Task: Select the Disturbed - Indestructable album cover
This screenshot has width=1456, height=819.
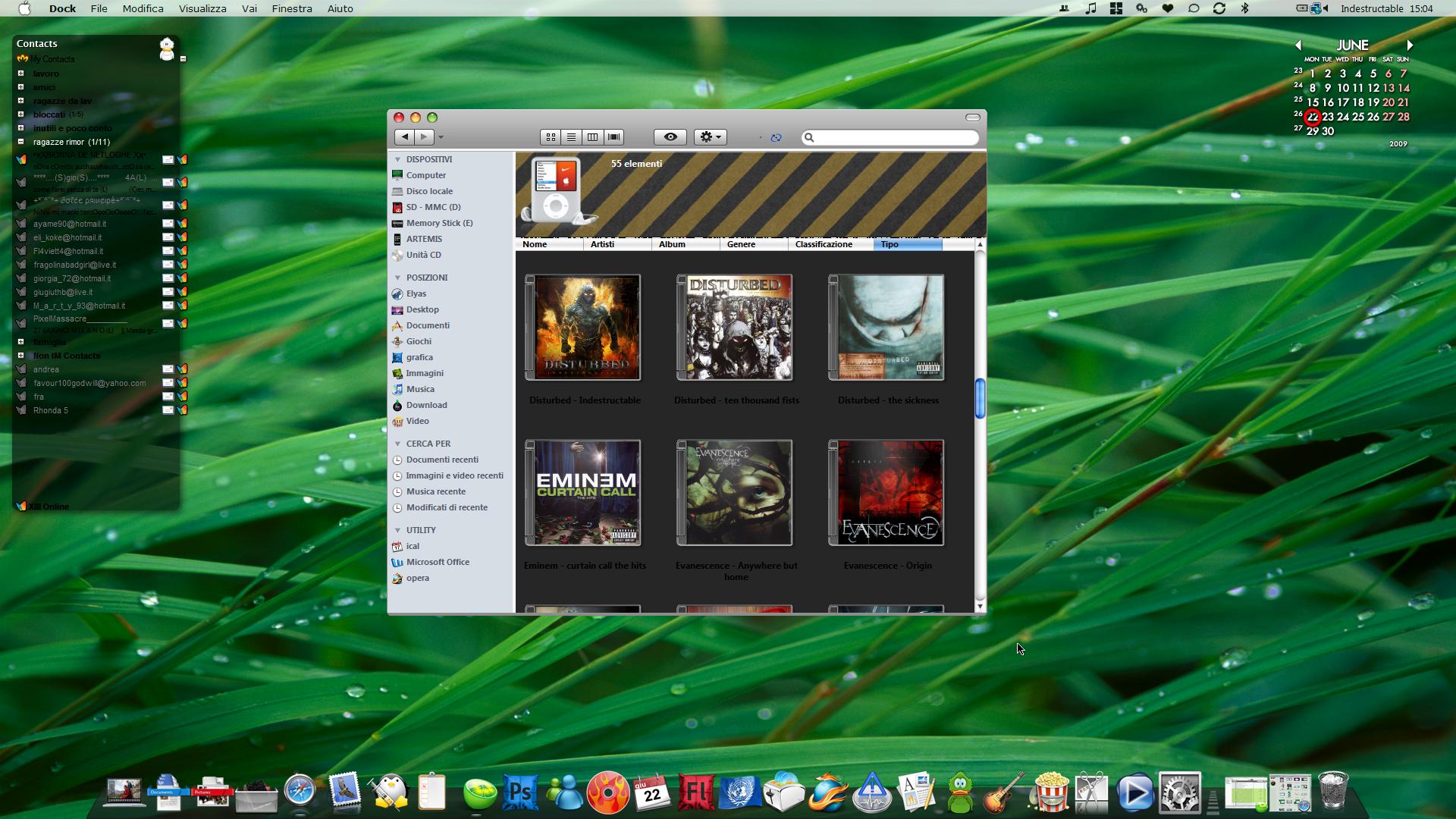Action: pyautogui.click(x=583, y=327)
